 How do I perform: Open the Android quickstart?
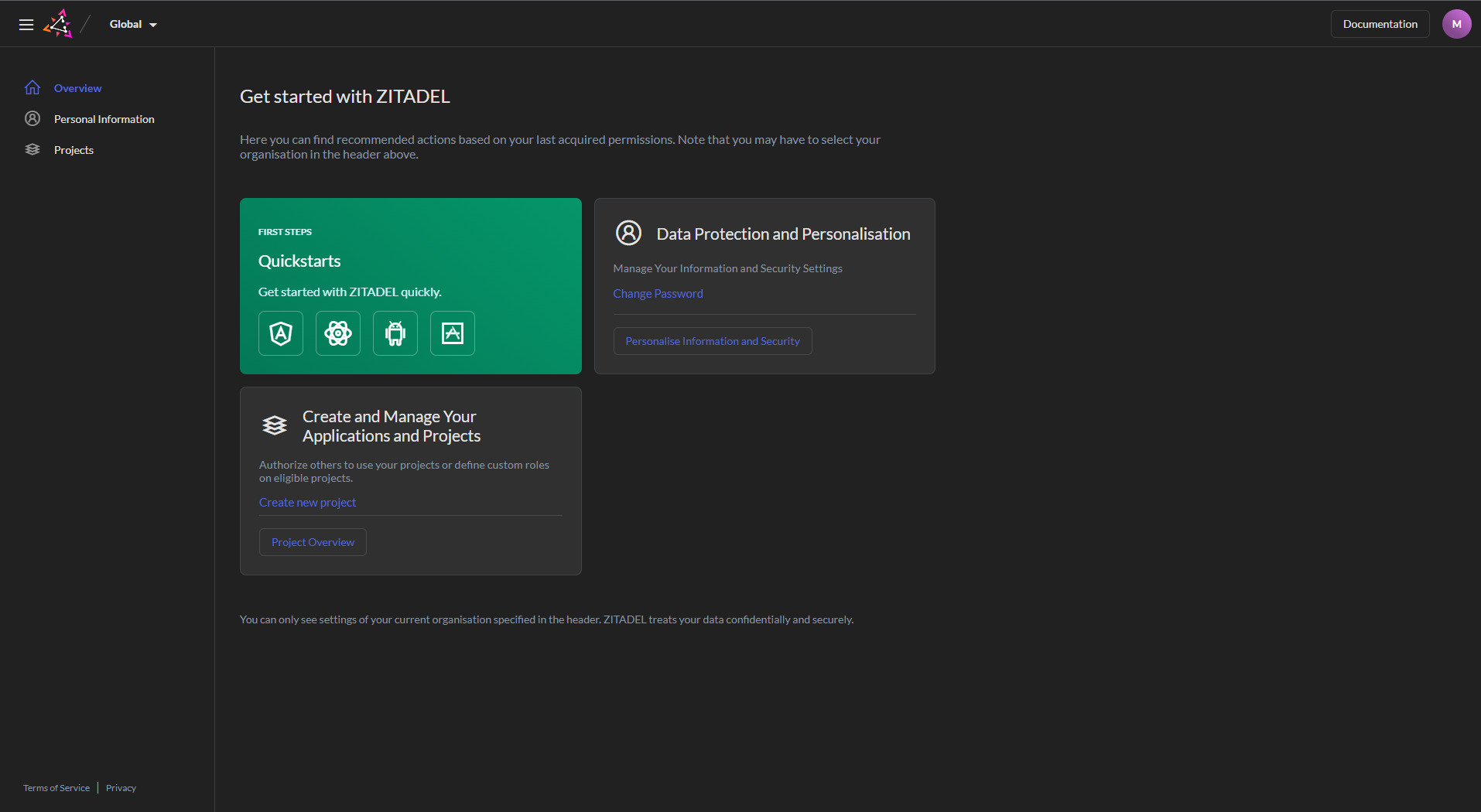pyautogui.click(x=395, y=333)
